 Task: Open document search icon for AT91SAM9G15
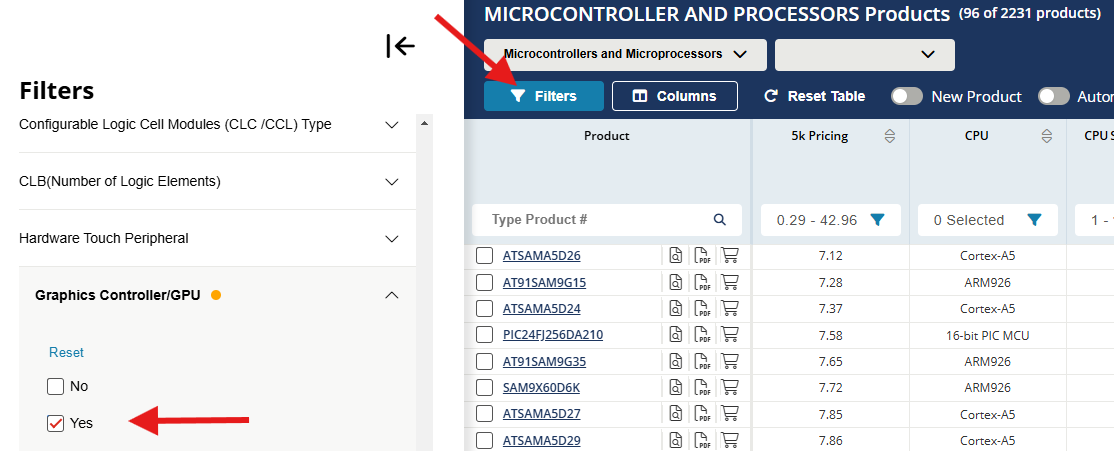click(676, 283)
